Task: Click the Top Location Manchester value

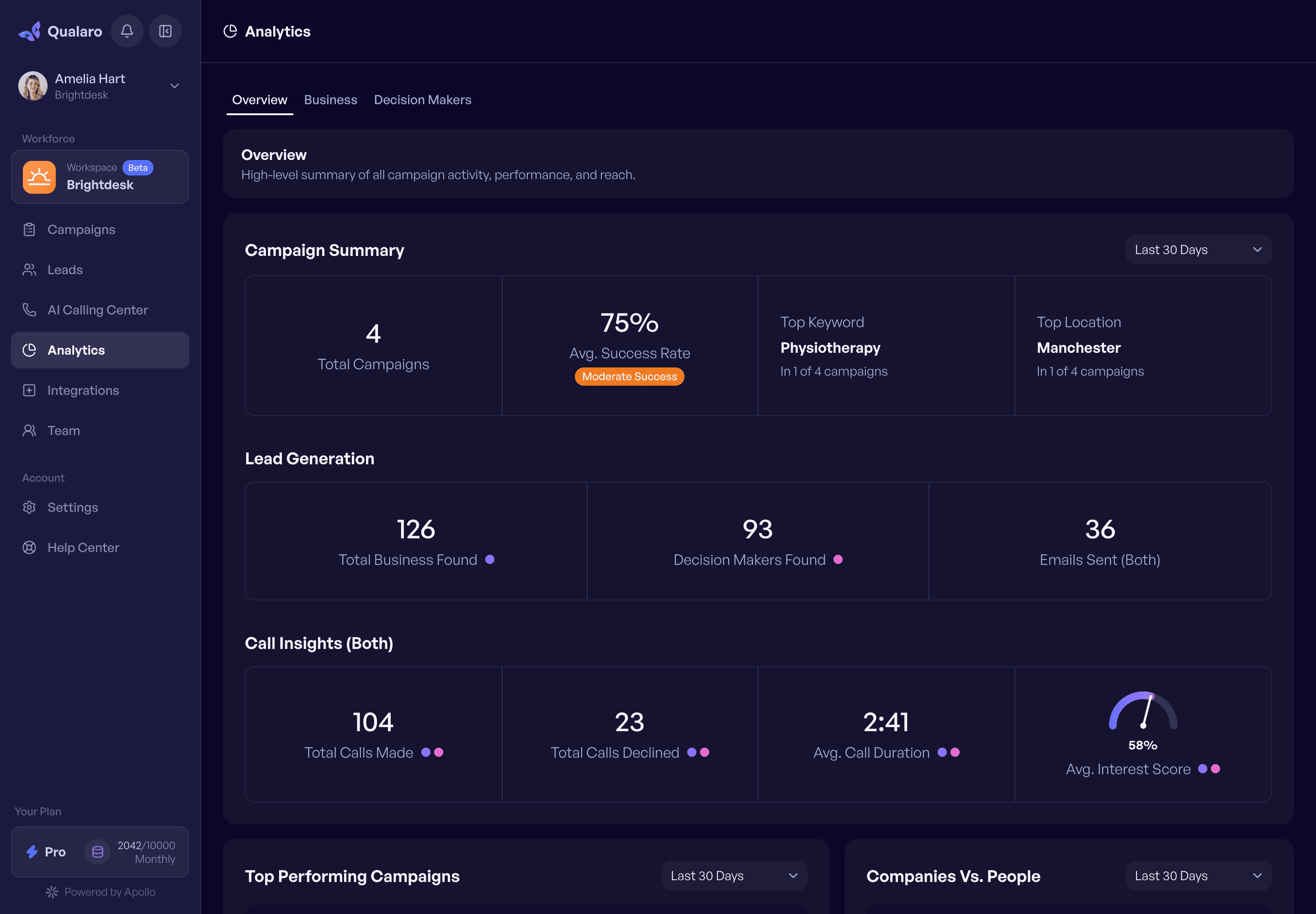Action: 1079,348
